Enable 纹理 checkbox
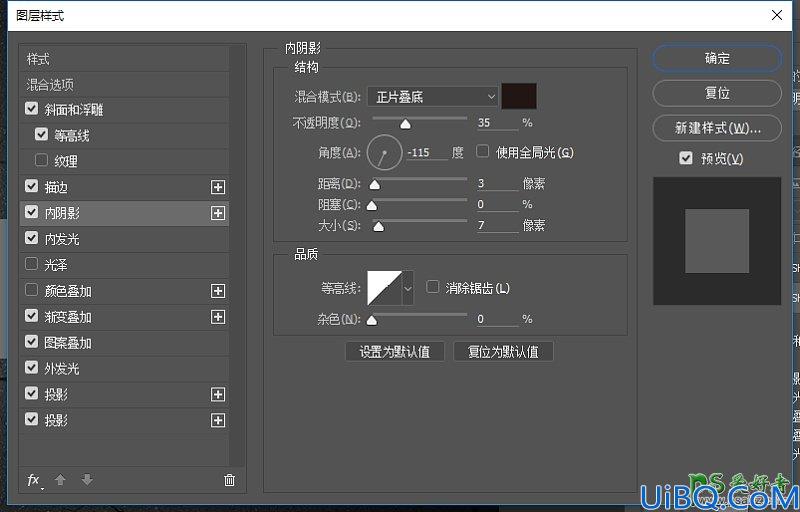Image resolution: width=800 pixels, height=512 pixels. tap(41, 160)
